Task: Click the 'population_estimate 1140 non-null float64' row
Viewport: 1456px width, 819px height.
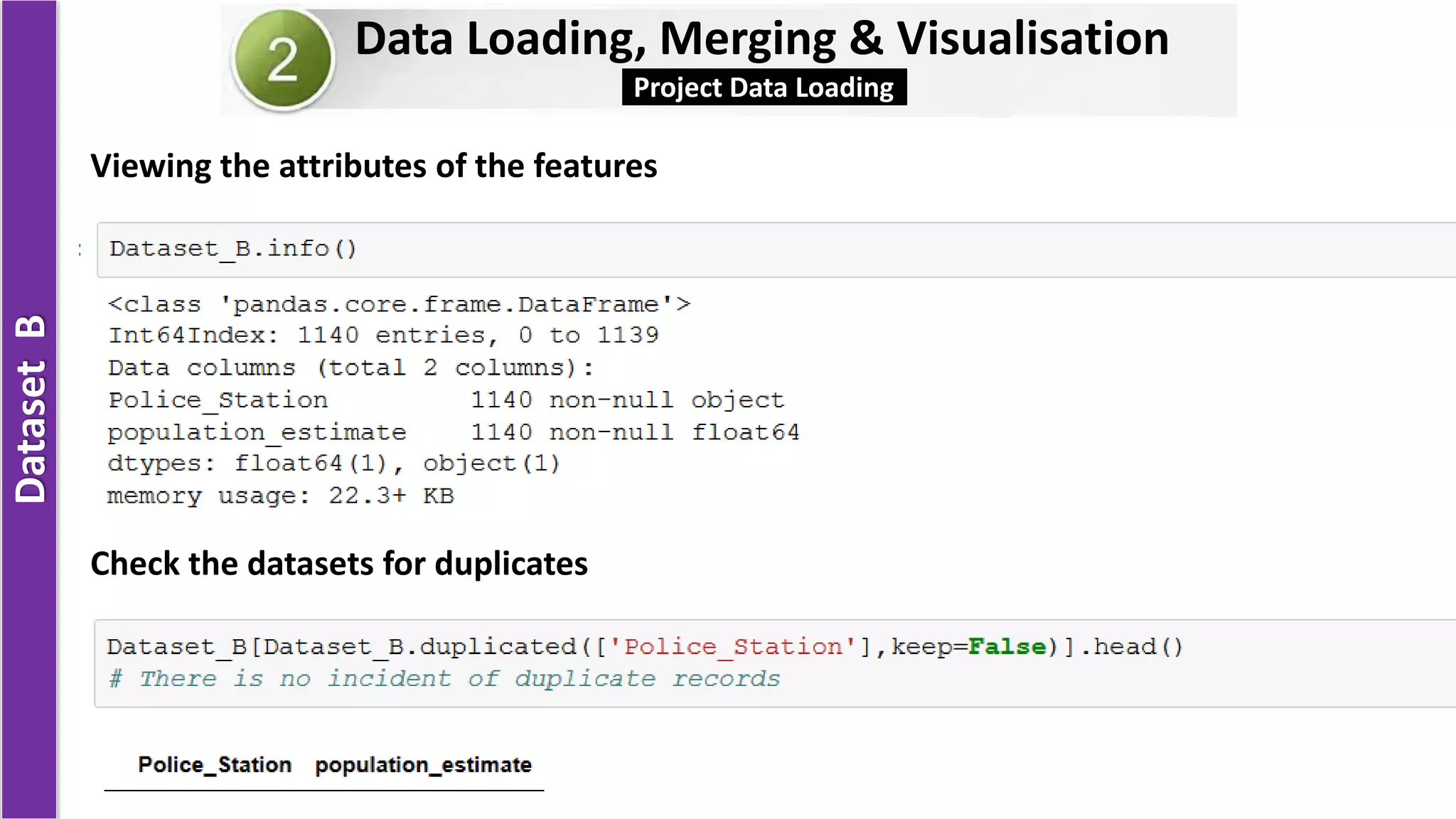Action: click(454, 432)
